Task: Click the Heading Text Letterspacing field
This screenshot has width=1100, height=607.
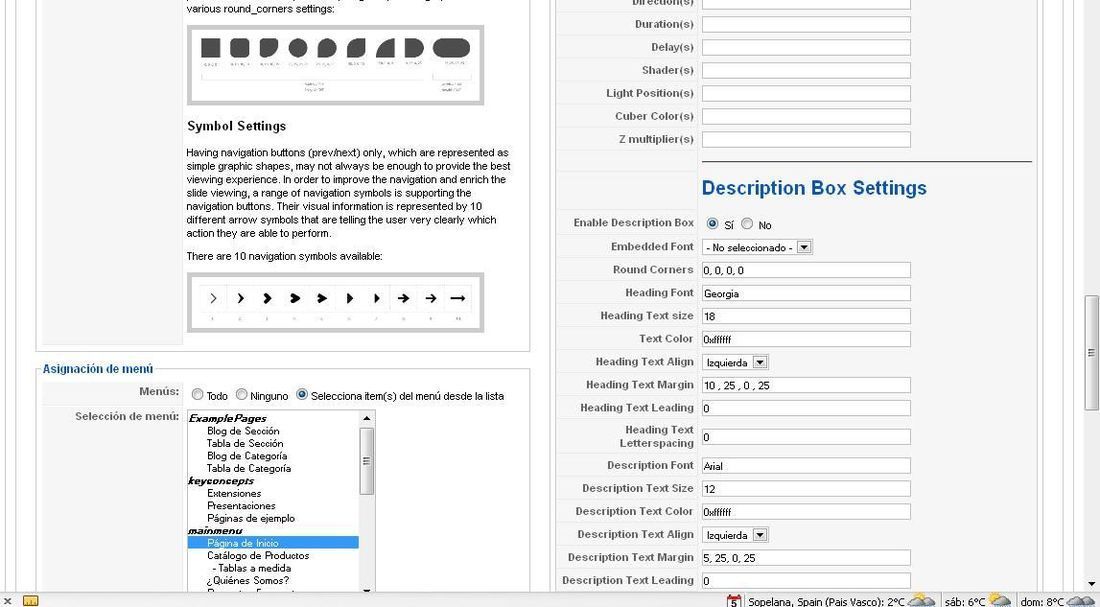Action: click(x=806, y=437)
